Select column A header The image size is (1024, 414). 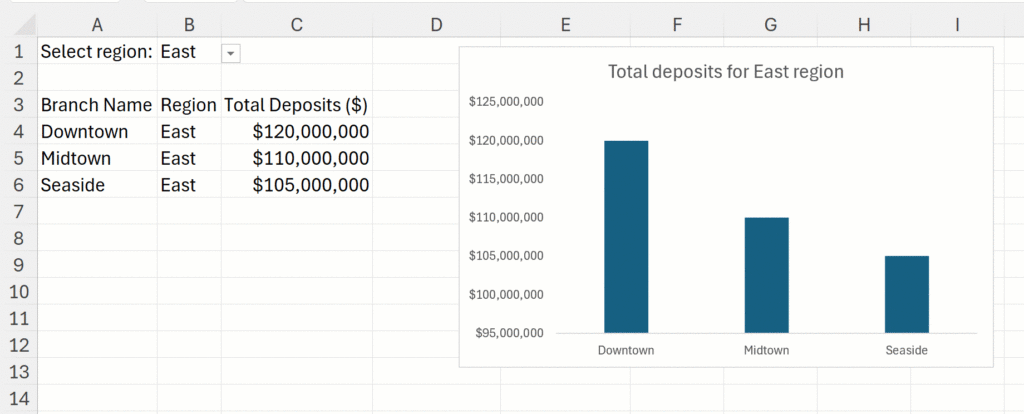tap(97, 25)
